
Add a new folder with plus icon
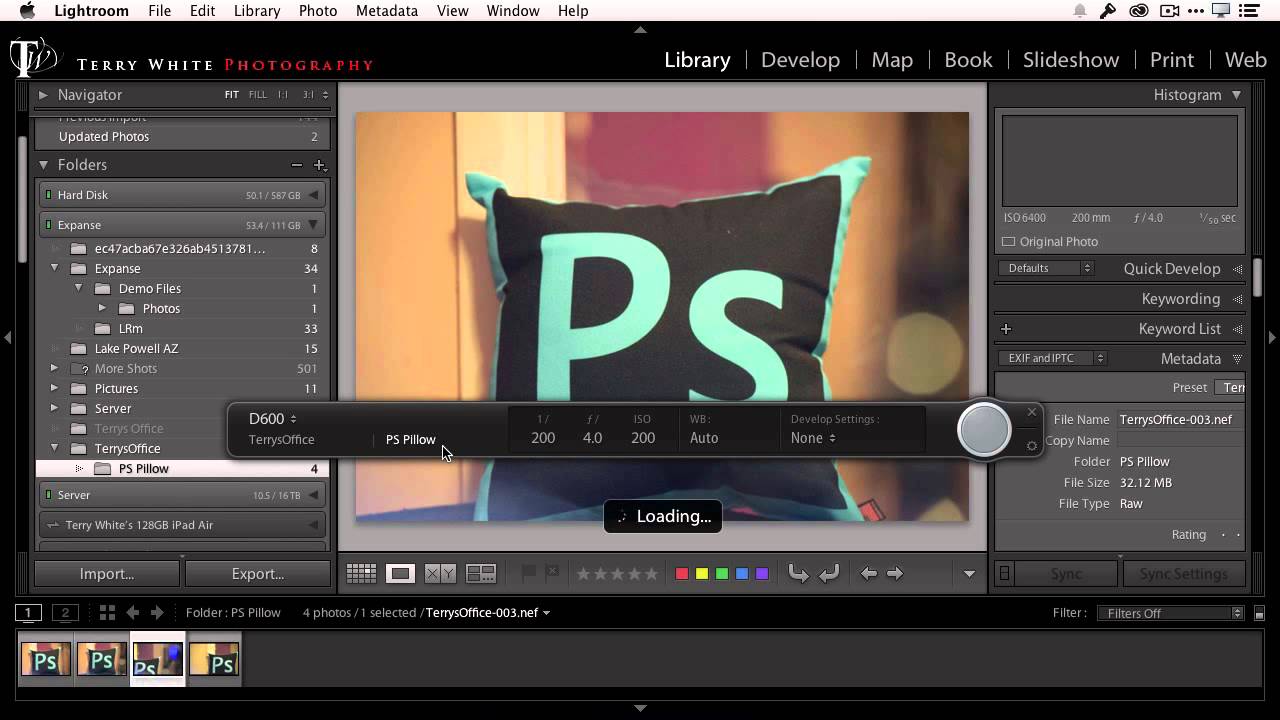tap(320, 165)
